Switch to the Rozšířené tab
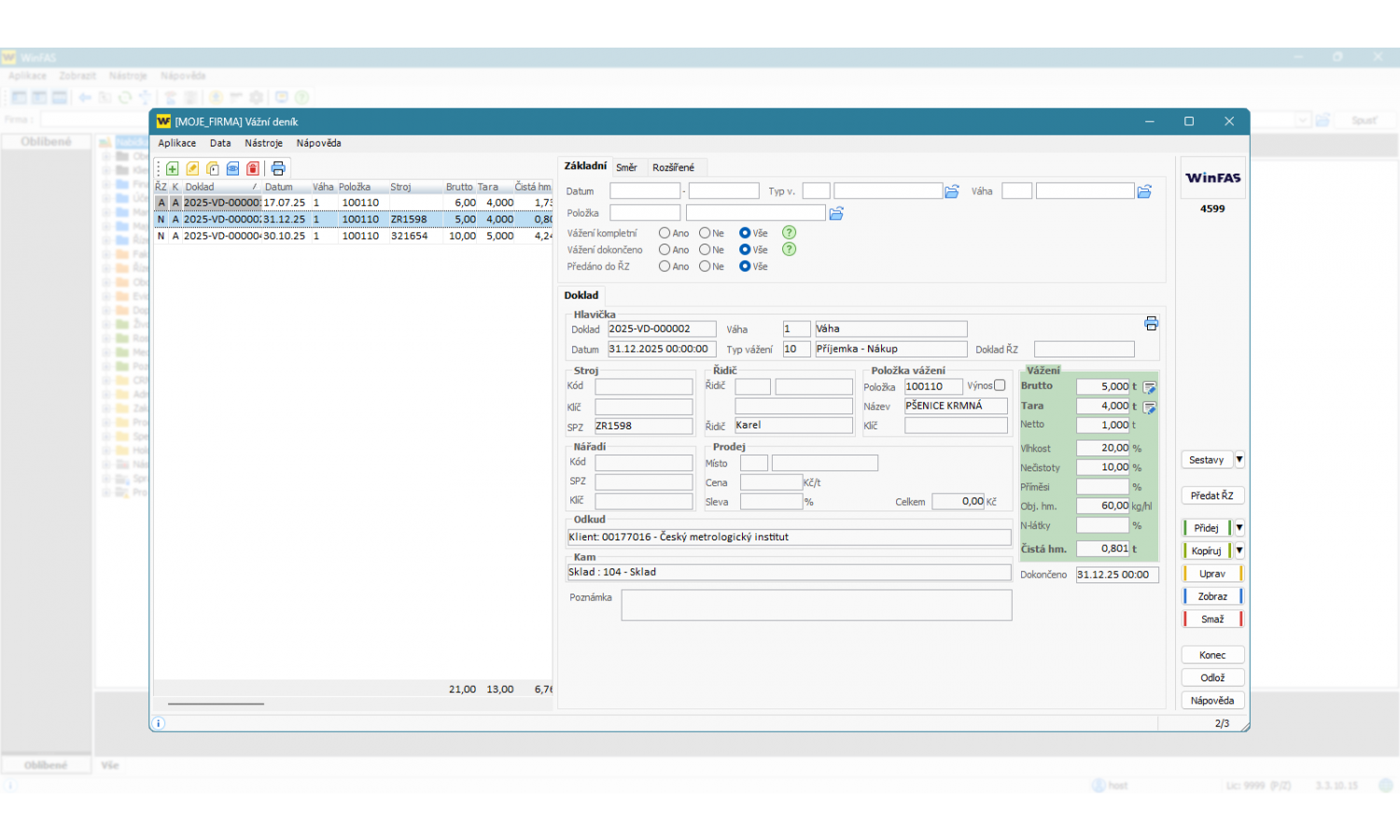The width and height of the screenshot is (1400, 840). pyautogui.click(x=673, y=168)
